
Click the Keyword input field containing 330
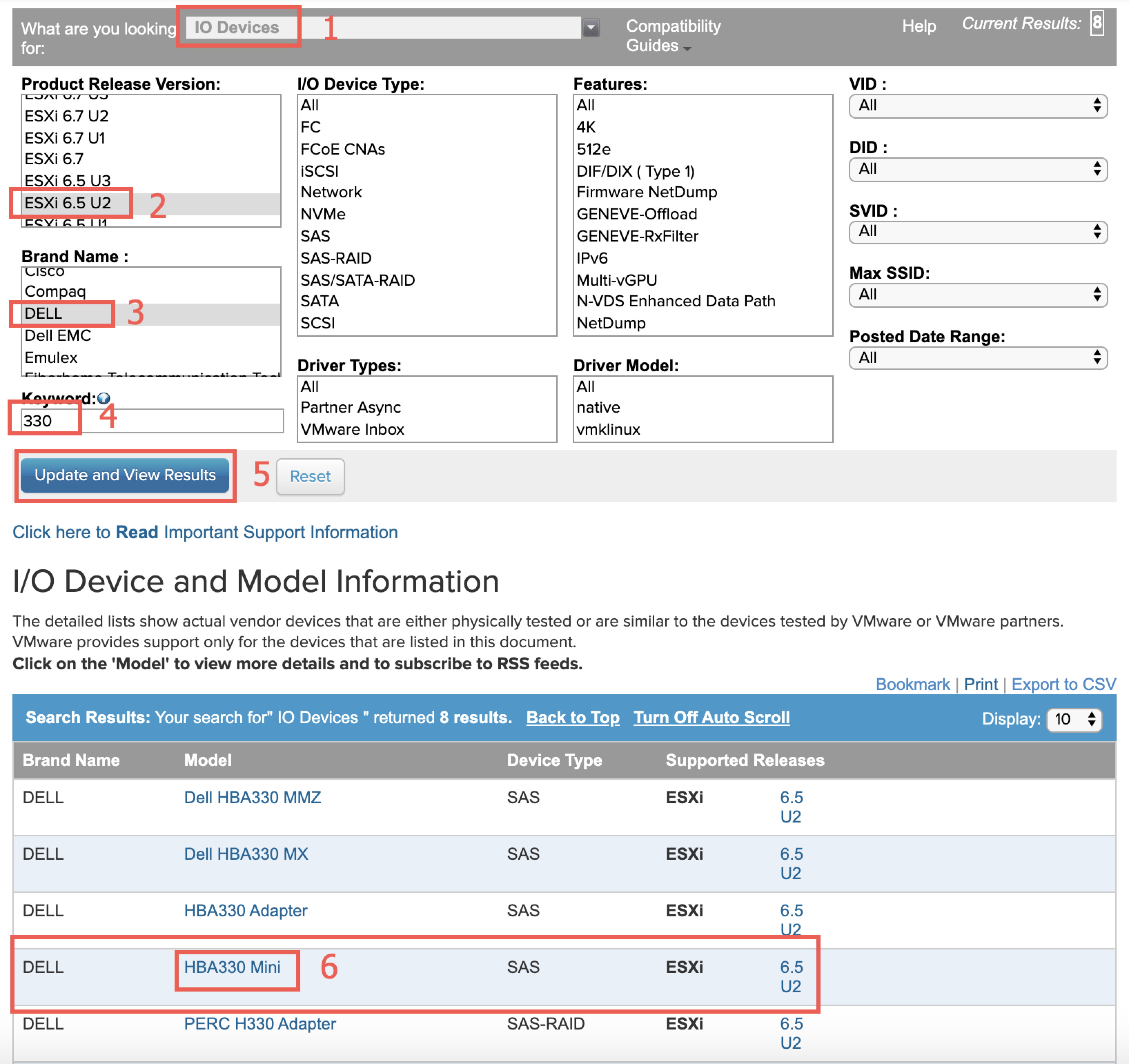(x=152, y=421)
